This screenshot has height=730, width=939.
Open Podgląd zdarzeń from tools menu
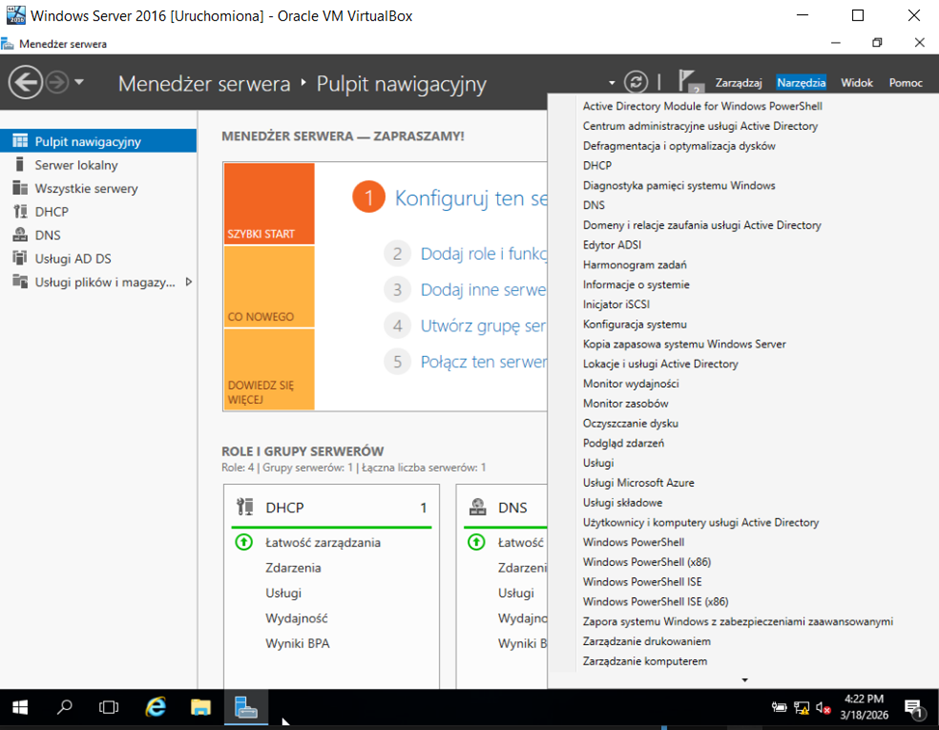(x=623, y=443)
